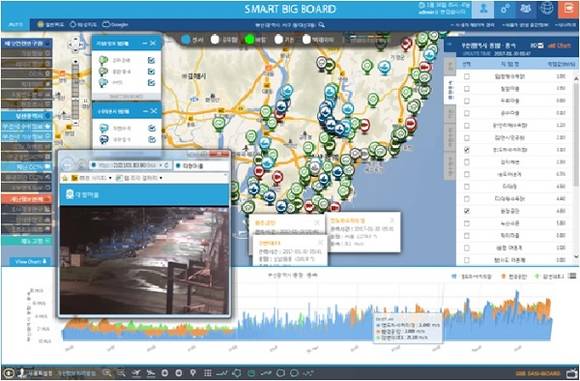Click the map pin icon in bottom toolbar
Screen dimensions: 580x381
click(193, 373)
